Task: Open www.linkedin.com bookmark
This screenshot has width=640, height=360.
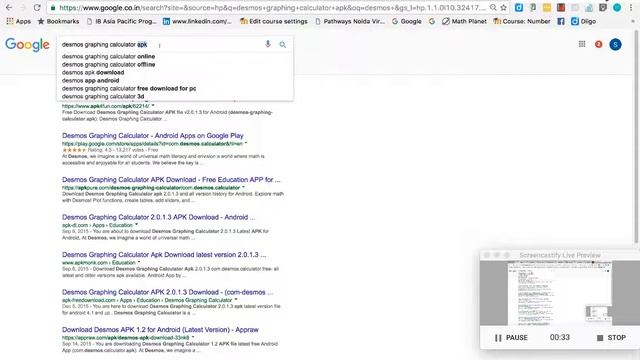Action: [197, 21]
